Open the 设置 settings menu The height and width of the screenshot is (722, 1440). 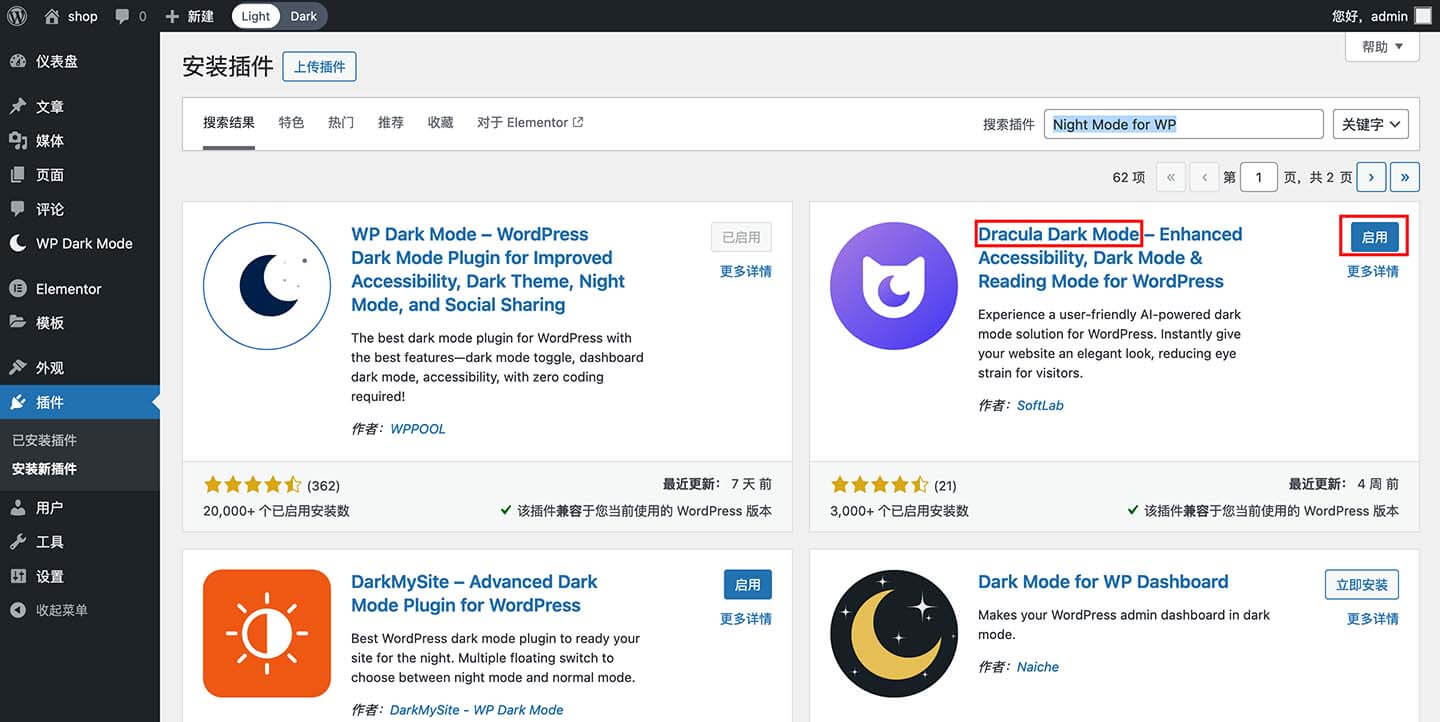(80, 576)
